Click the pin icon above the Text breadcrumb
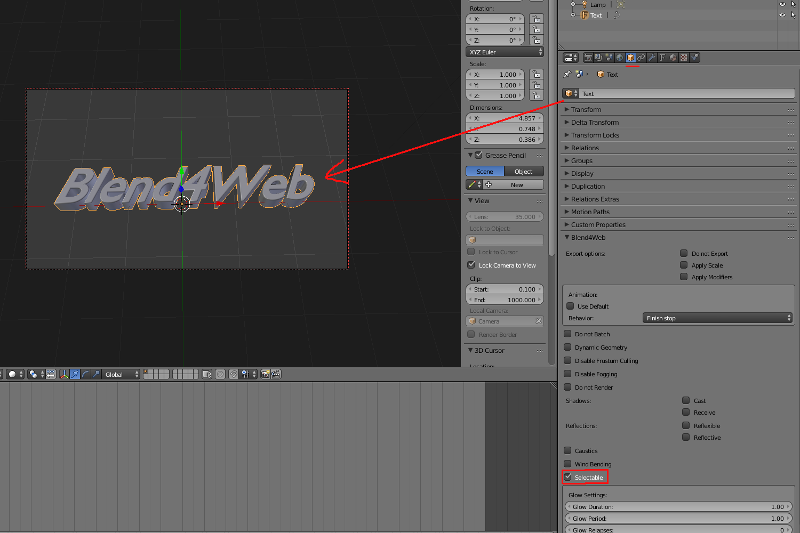This screenshot has width=800, height=533. (568, 74)
